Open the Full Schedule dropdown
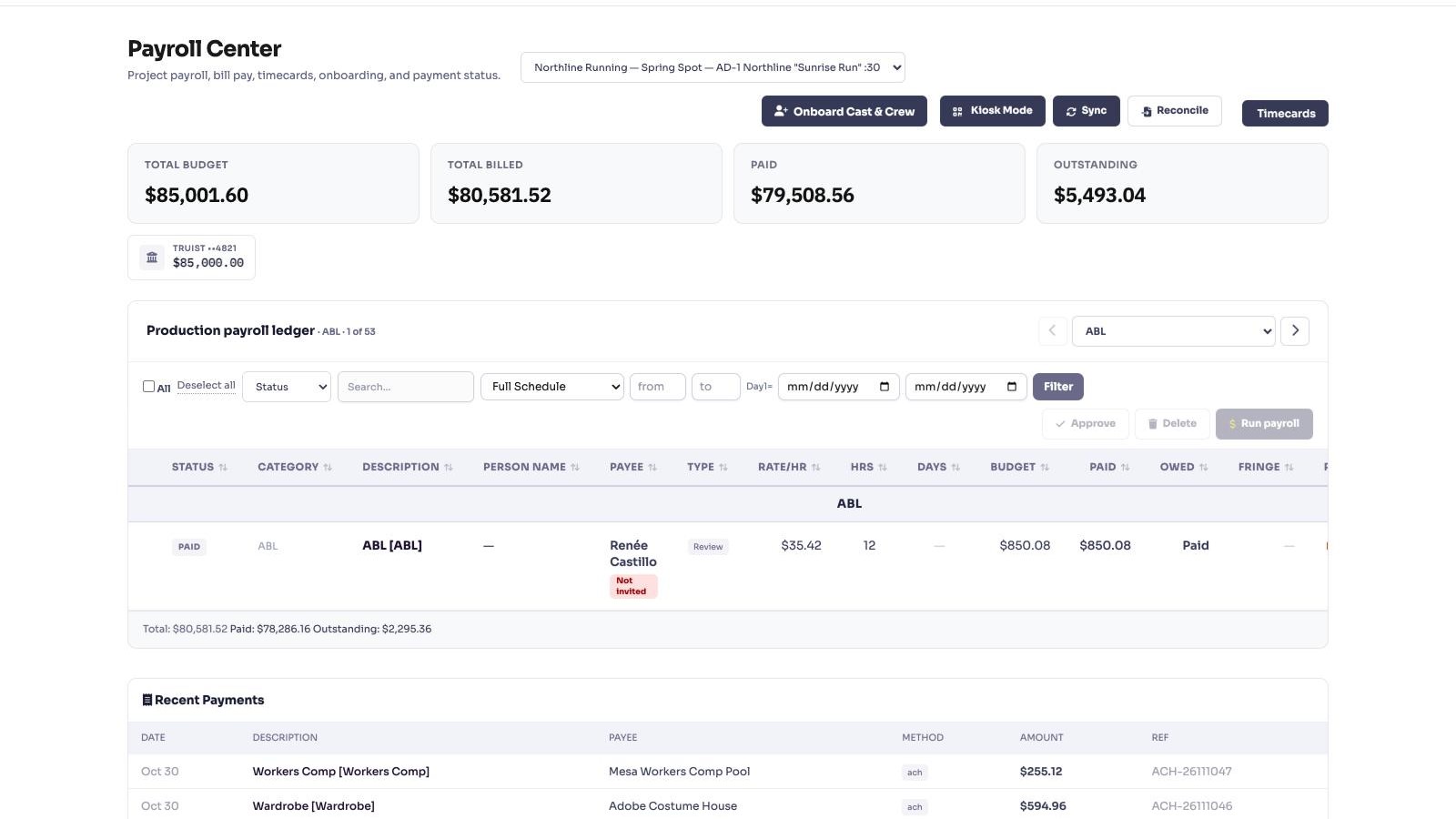 pos(552,387)
